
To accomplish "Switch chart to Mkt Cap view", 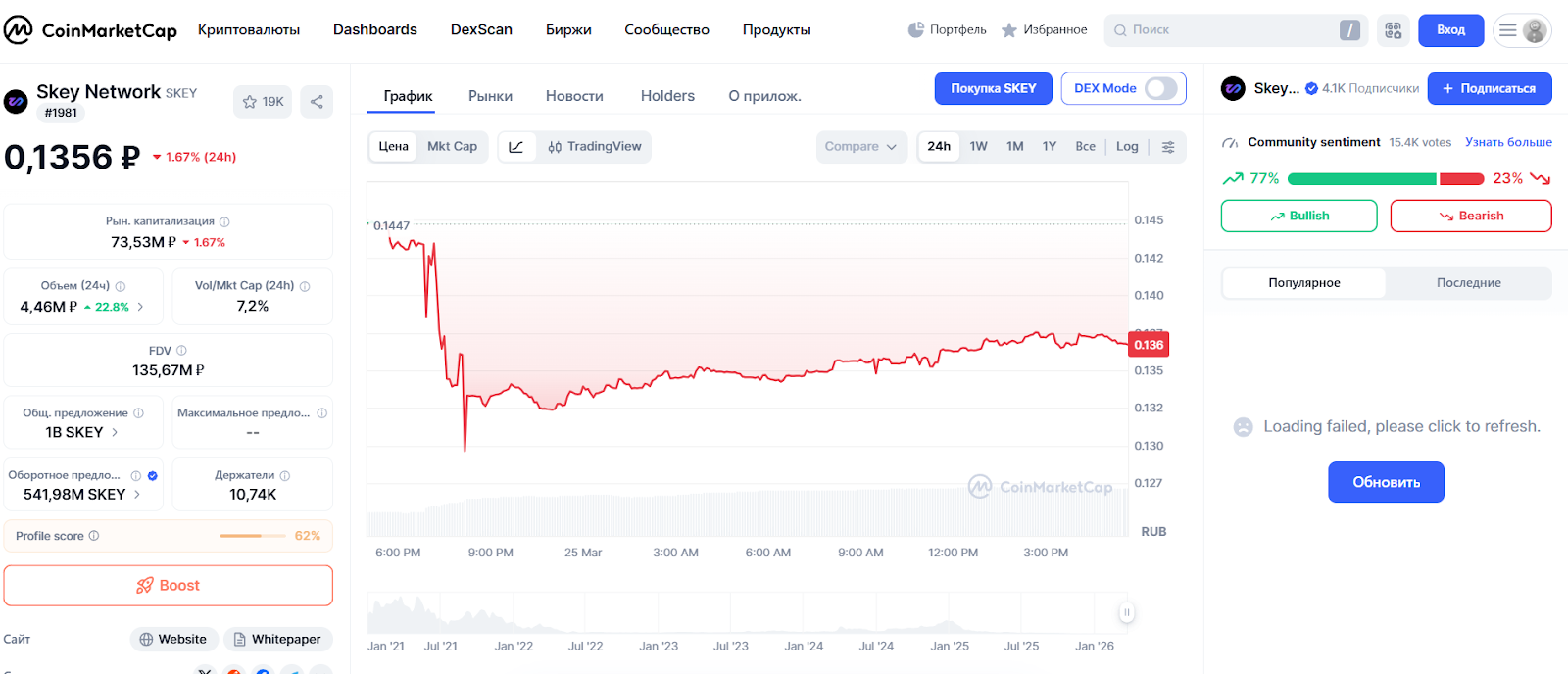I will point(452,147).
